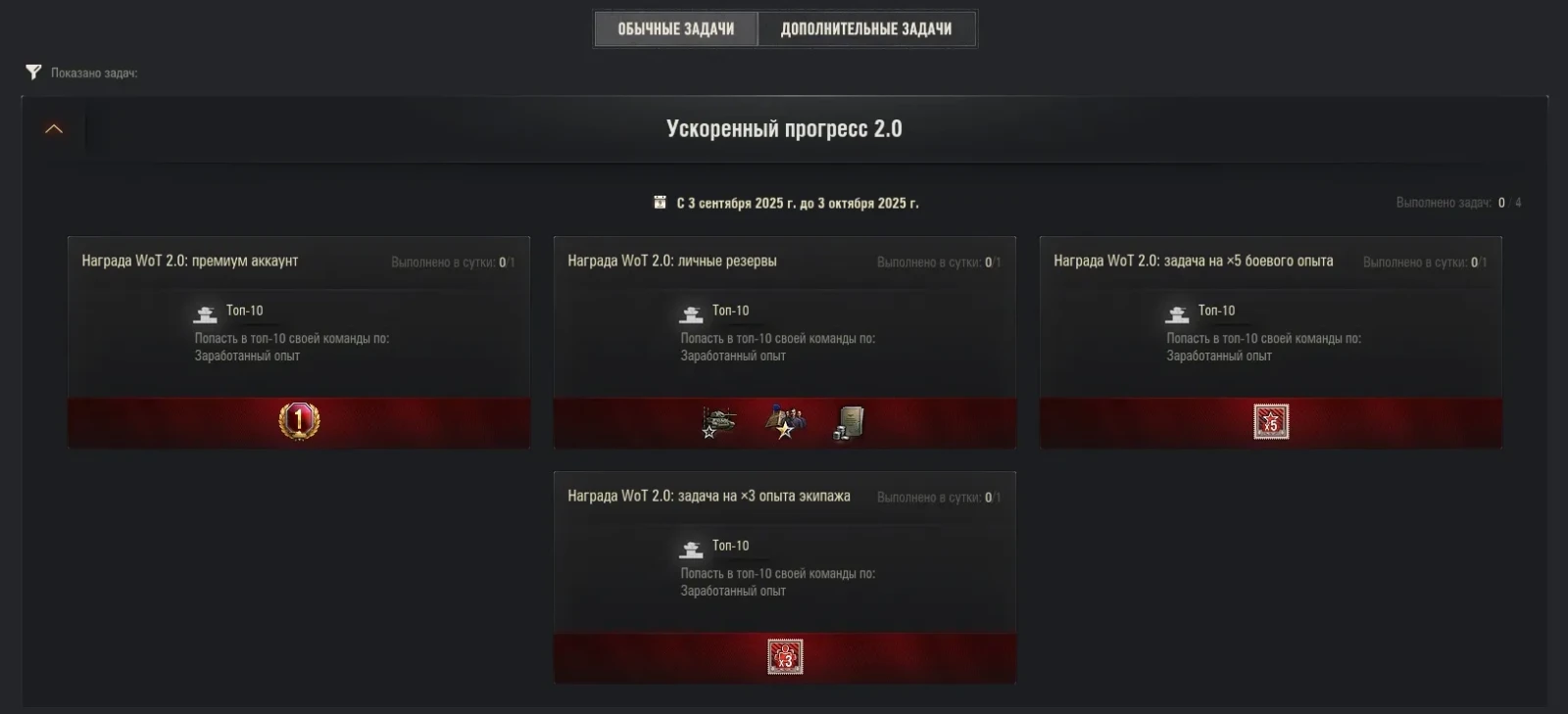
Task: Click the Выполнено задач 0/4 progress counter
Action: [x=1458, y=203]
